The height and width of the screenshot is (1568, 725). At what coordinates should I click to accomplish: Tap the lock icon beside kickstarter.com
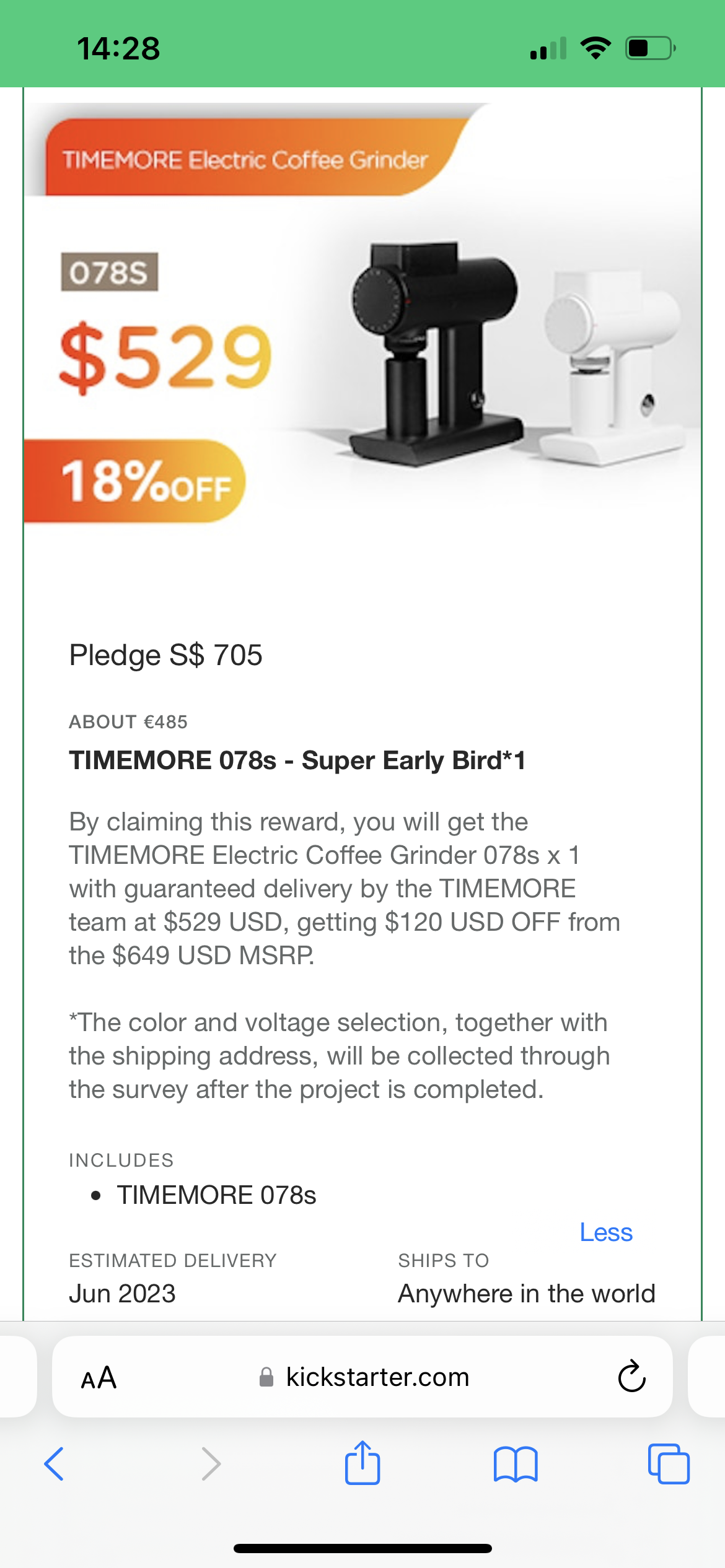coord(266,1377)
